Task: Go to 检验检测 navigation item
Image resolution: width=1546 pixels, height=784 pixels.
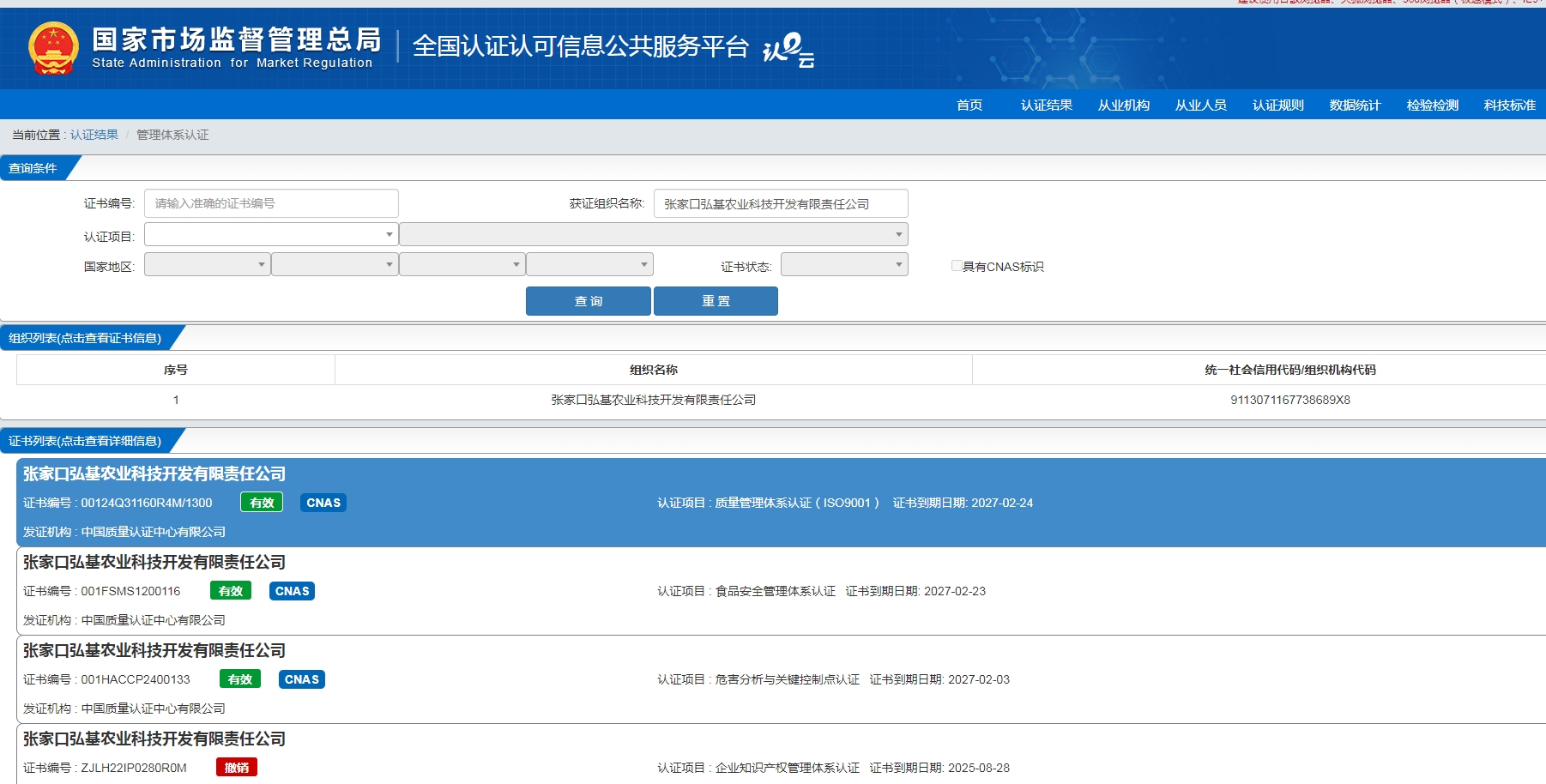Action: pos(1433,105)
